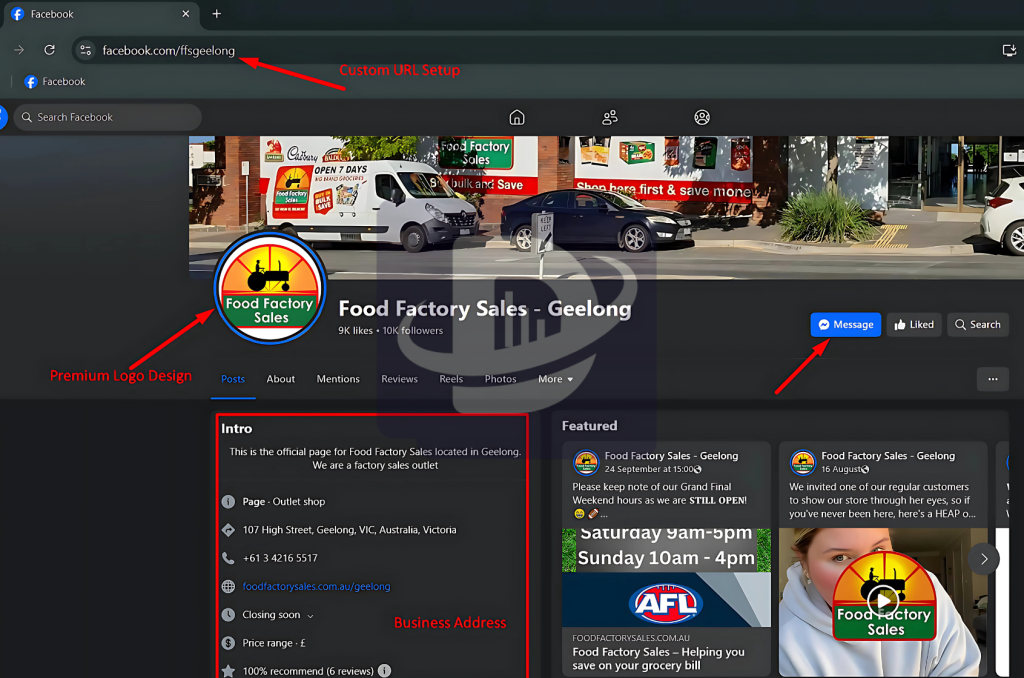Image resolution: width=1024 pixels, height=678 pixels.
Task: Click avatar on 24 September featured post
Action: 586,462
